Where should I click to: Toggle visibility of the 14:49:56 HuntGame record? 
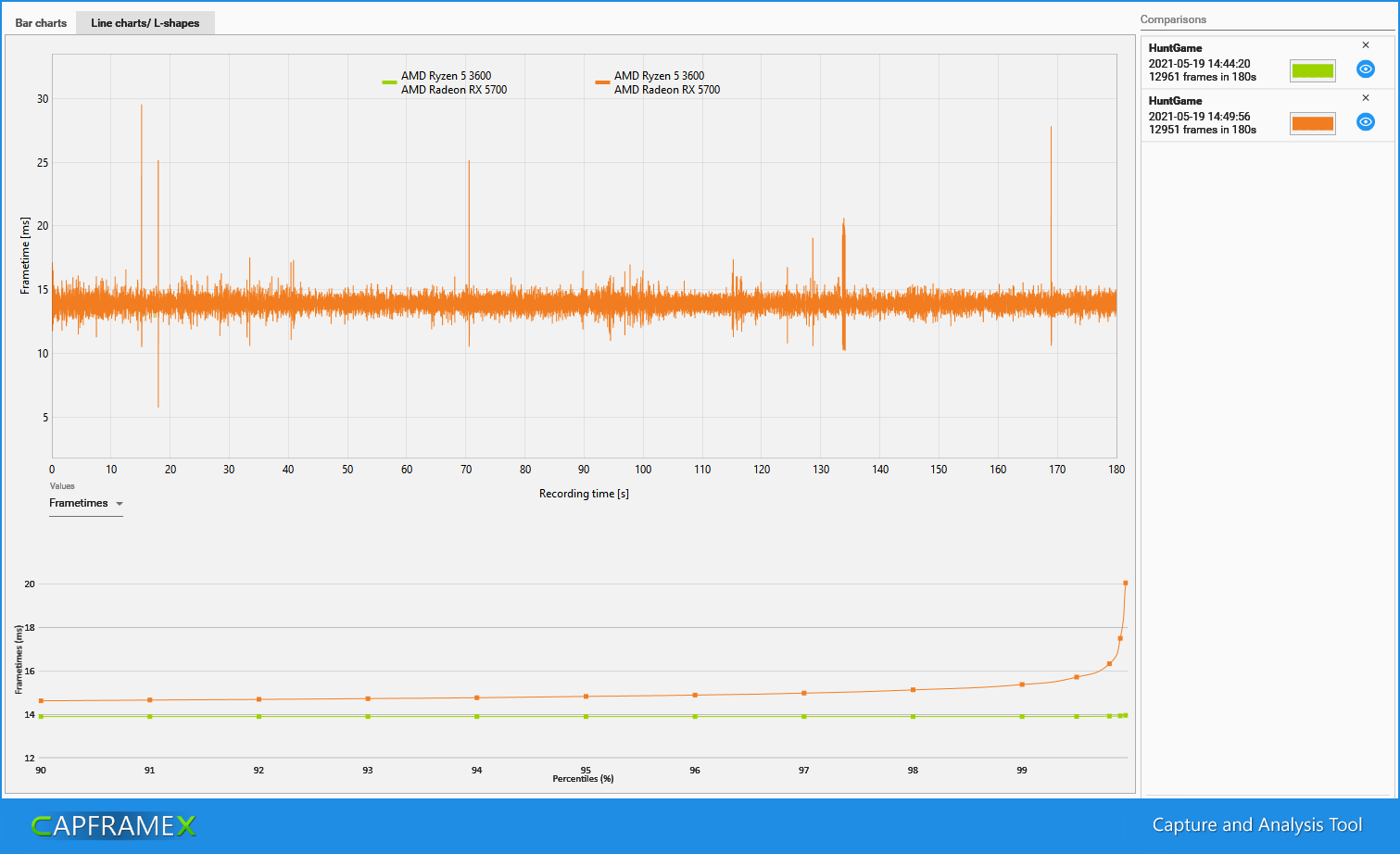point(1365,122)
